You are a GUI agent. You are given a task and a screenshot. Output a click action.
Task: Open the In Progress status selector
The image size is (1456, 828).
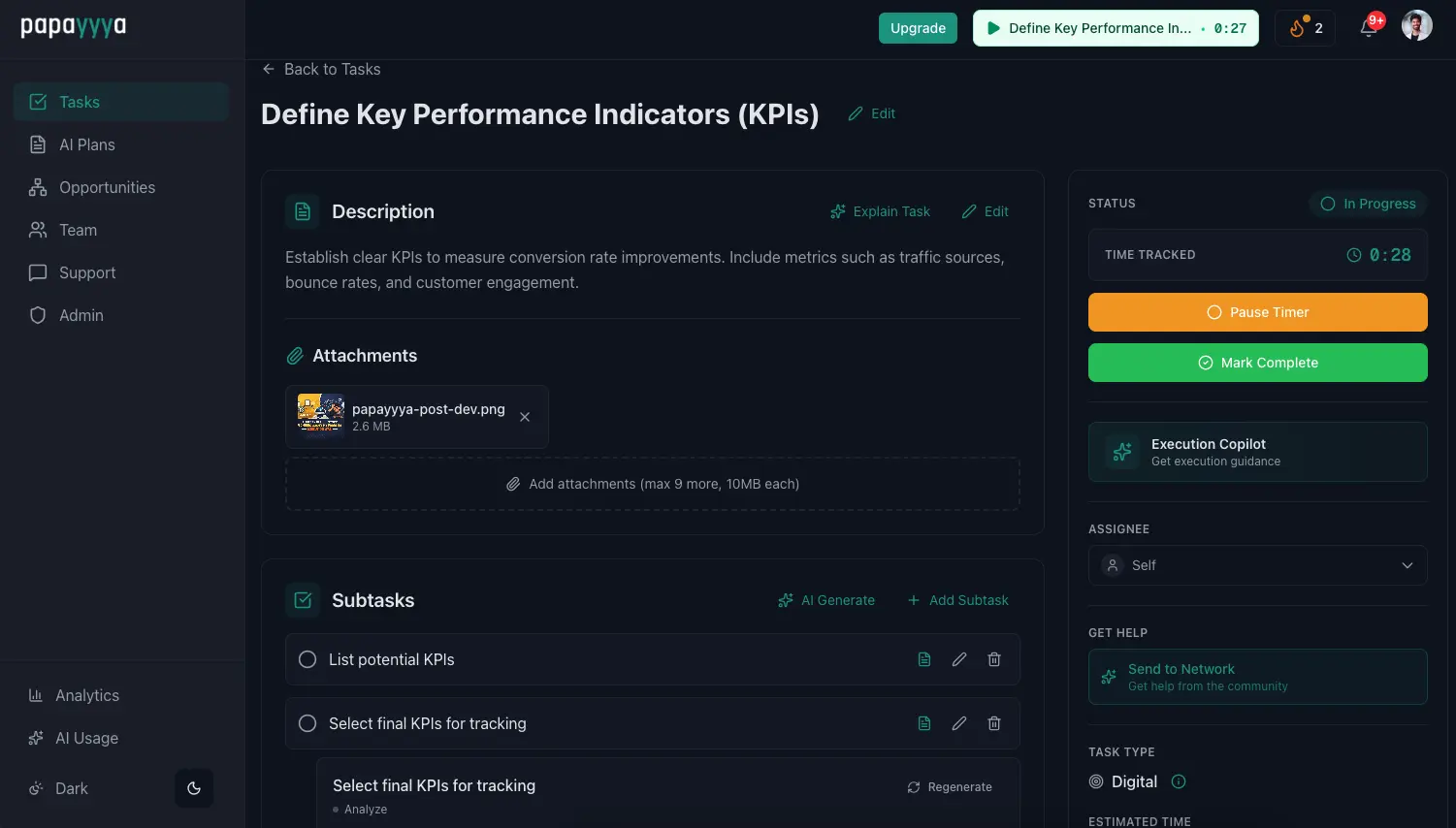[x=1369, y=204]
